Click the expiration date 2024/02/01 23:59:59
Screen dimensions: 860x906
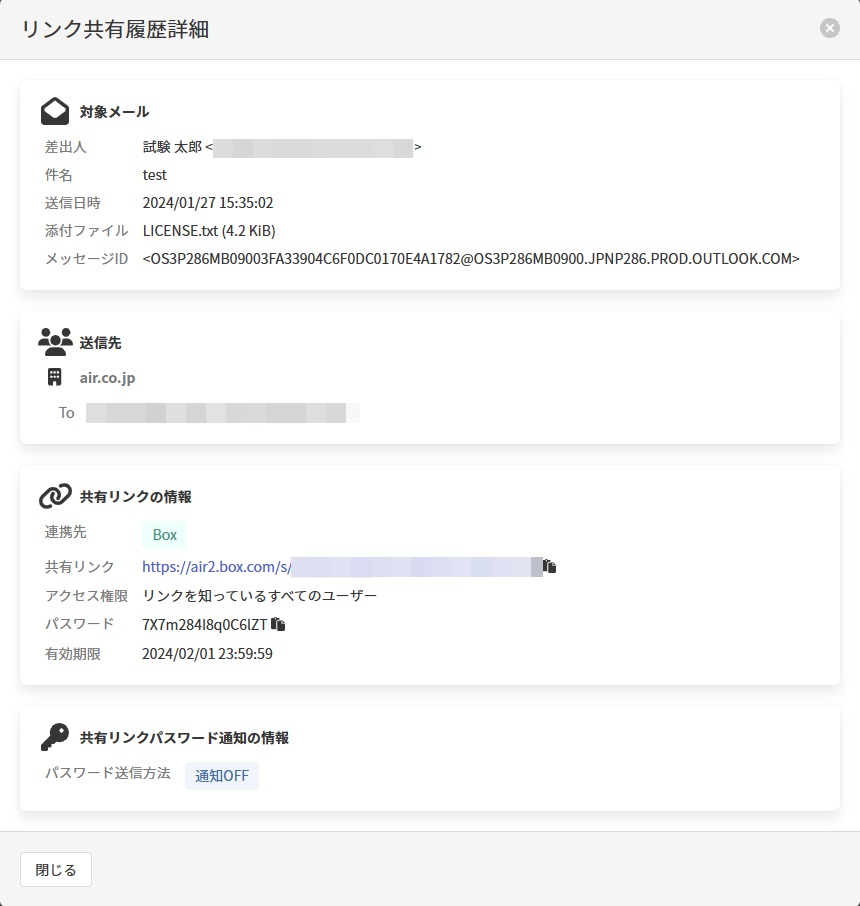pos(208,654)
